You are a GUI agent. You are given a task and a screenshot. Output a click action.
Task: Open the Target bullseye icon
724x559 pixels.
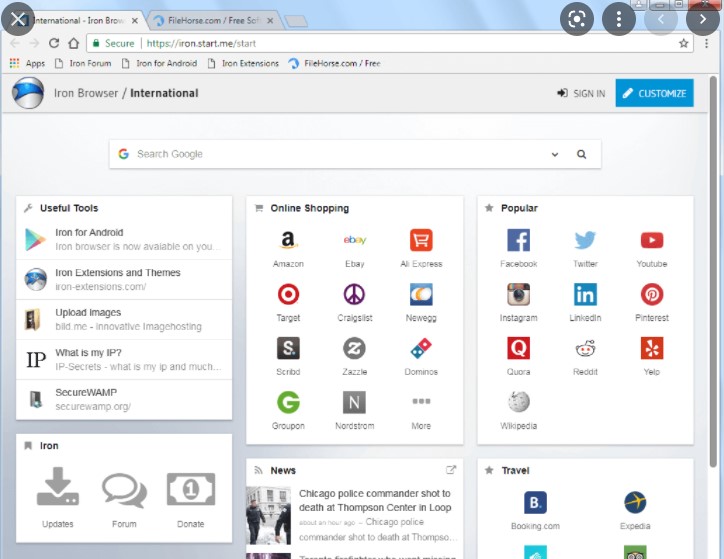288,294
